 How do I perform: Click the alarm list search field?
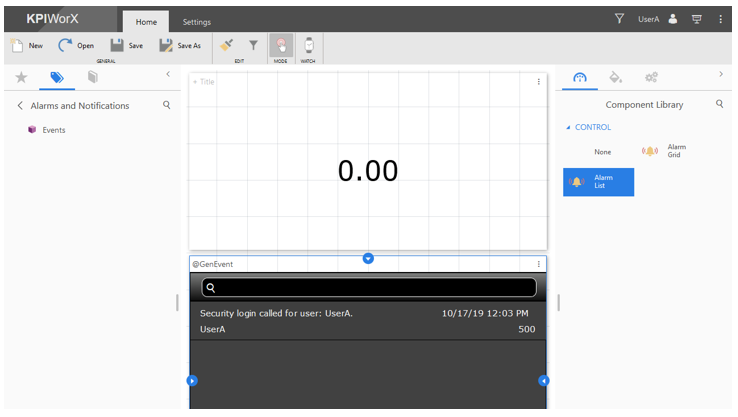point(368,288)
